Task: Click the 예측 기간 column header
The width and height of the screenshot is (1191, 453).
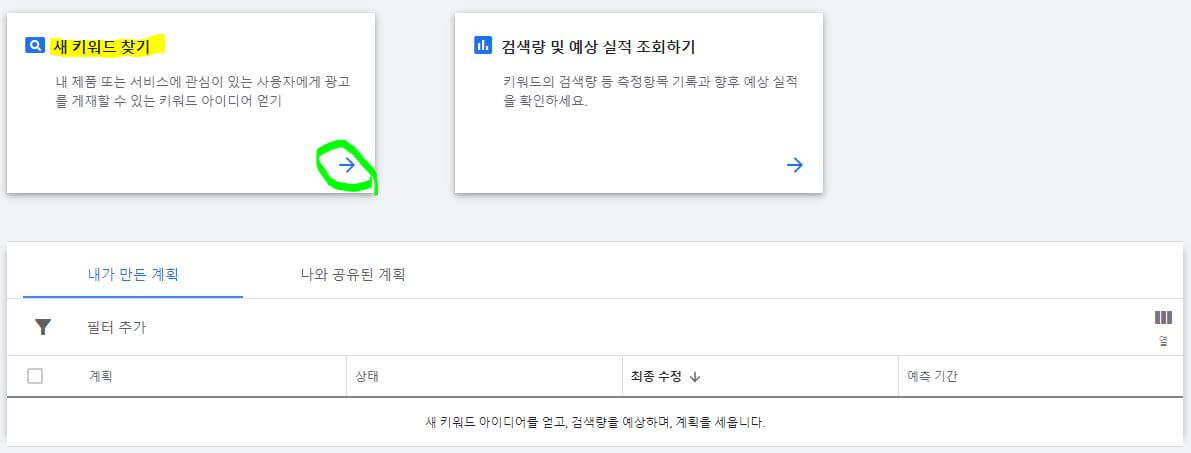Action: click(x=932, y=376)
